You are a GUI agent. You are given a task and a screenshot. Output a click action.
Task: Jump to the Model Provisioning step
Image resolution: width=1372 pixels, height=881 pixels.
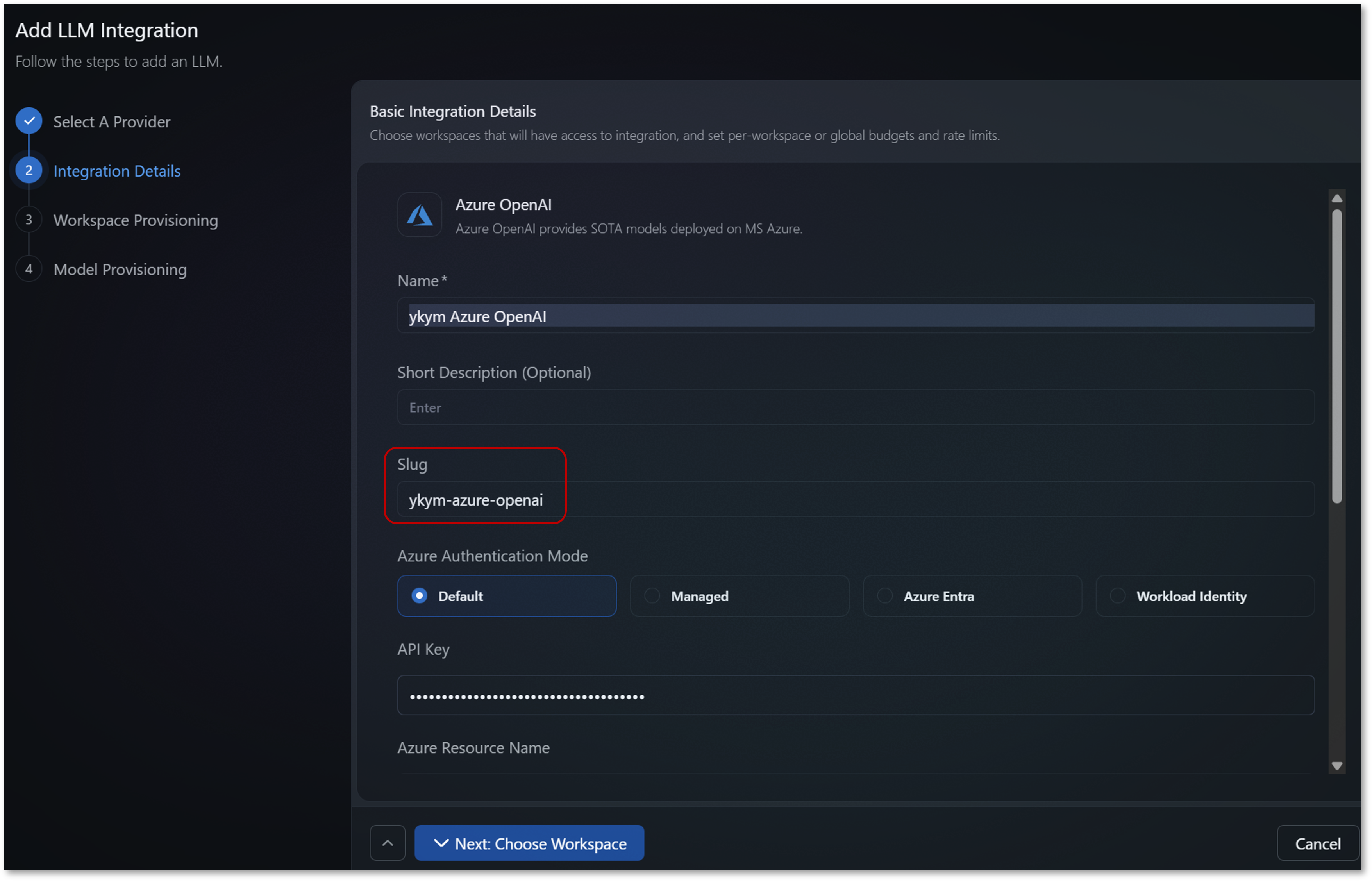click(120, 270)
